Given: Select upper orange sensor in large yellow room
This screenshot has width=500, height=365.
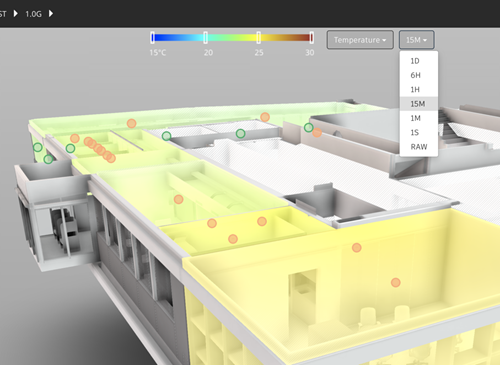Looking at the screenshot, I should (357, 248).
